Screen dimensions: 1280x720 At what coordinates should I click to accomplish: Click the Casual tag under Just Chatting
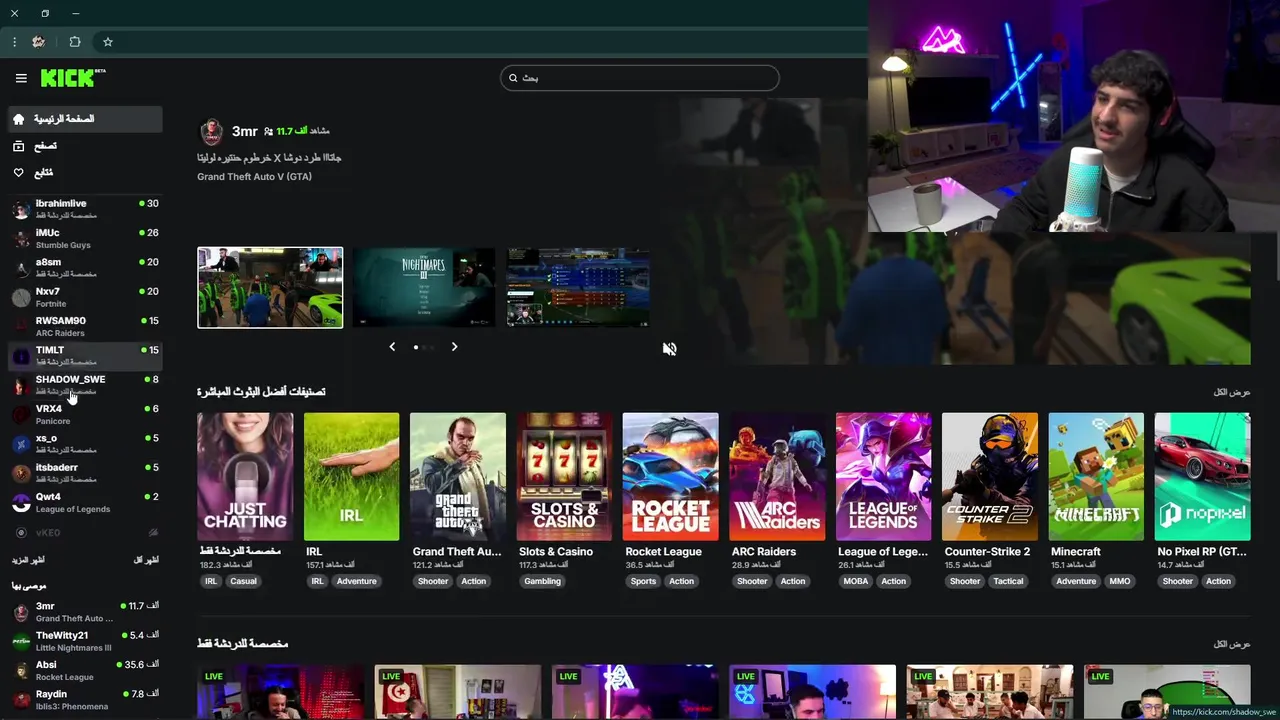coord(243,581)
